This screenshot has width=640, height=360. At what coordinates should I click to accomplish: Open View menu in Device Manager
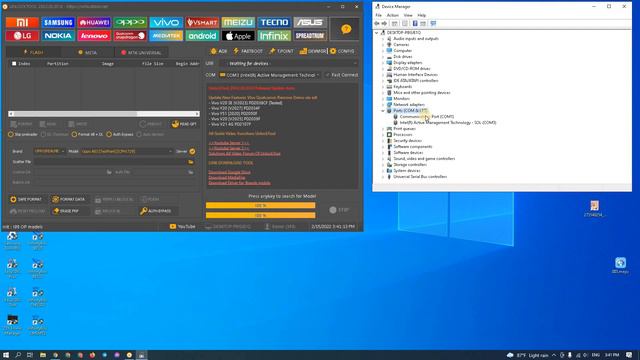(x=408, y=15)
